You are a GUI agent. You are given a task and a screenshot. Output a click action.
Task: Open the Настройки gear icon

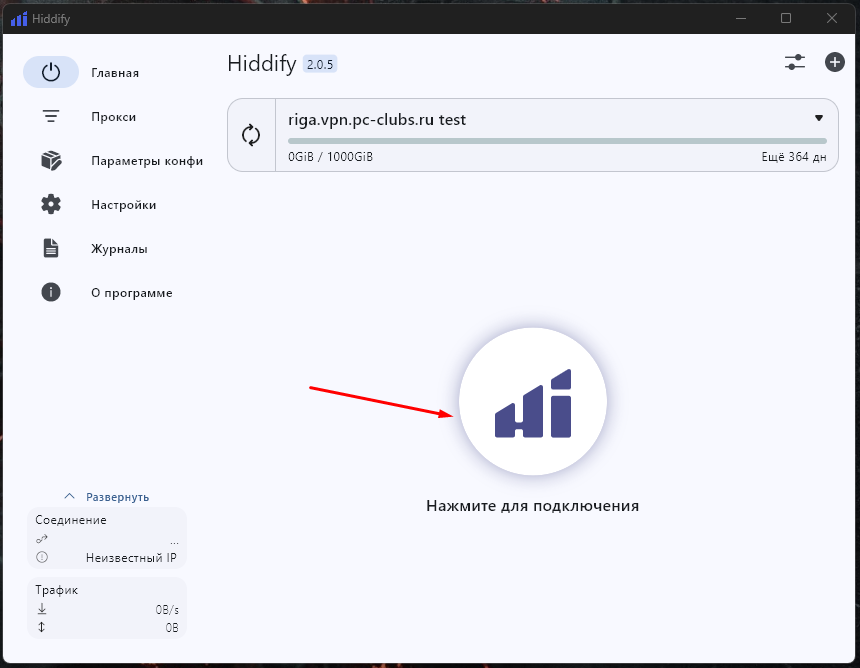click(x=51, y=205)
